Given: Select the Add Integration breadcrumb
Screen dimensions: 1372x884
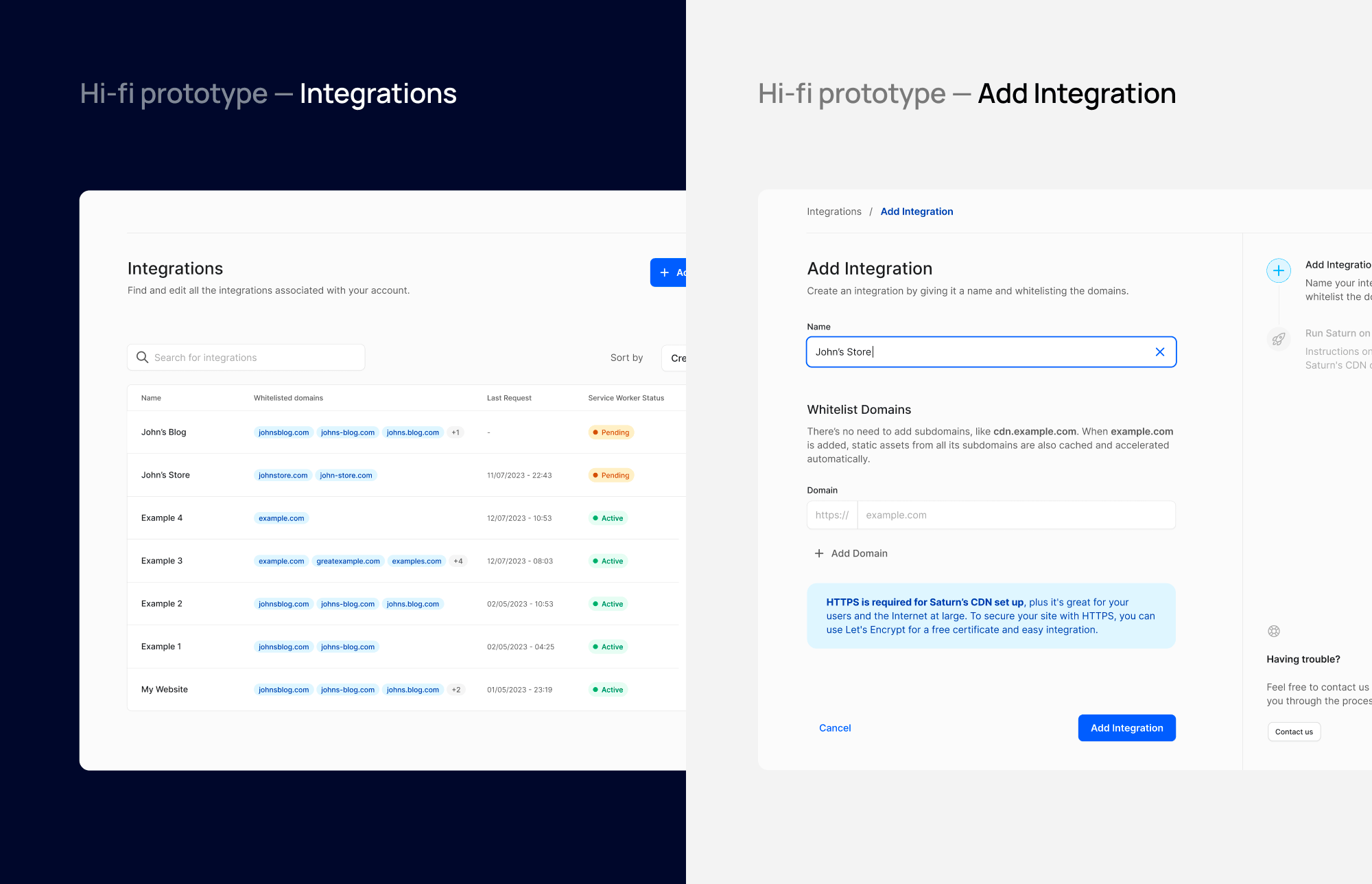Looking at the screenshot, I should point(916,211).
